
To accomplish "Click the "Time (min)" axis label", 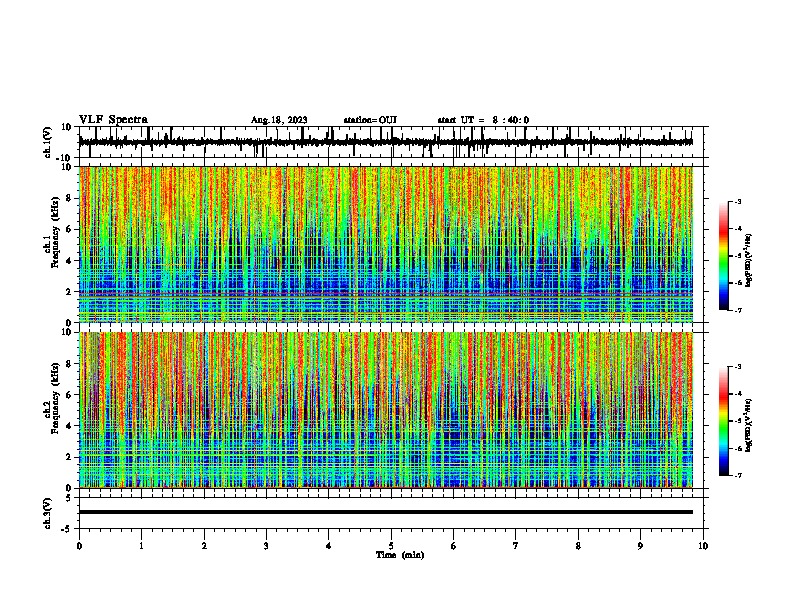I will (400, 555).
